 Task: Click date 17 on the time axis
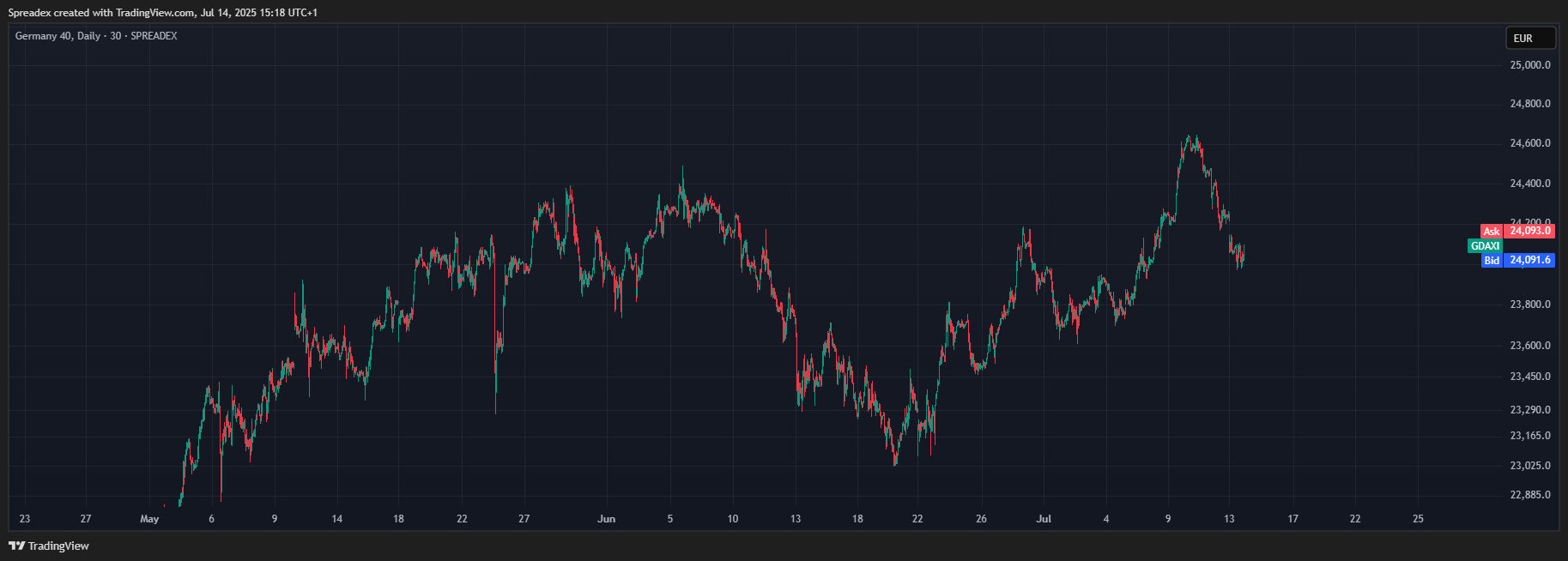[x=1293, y=519]
